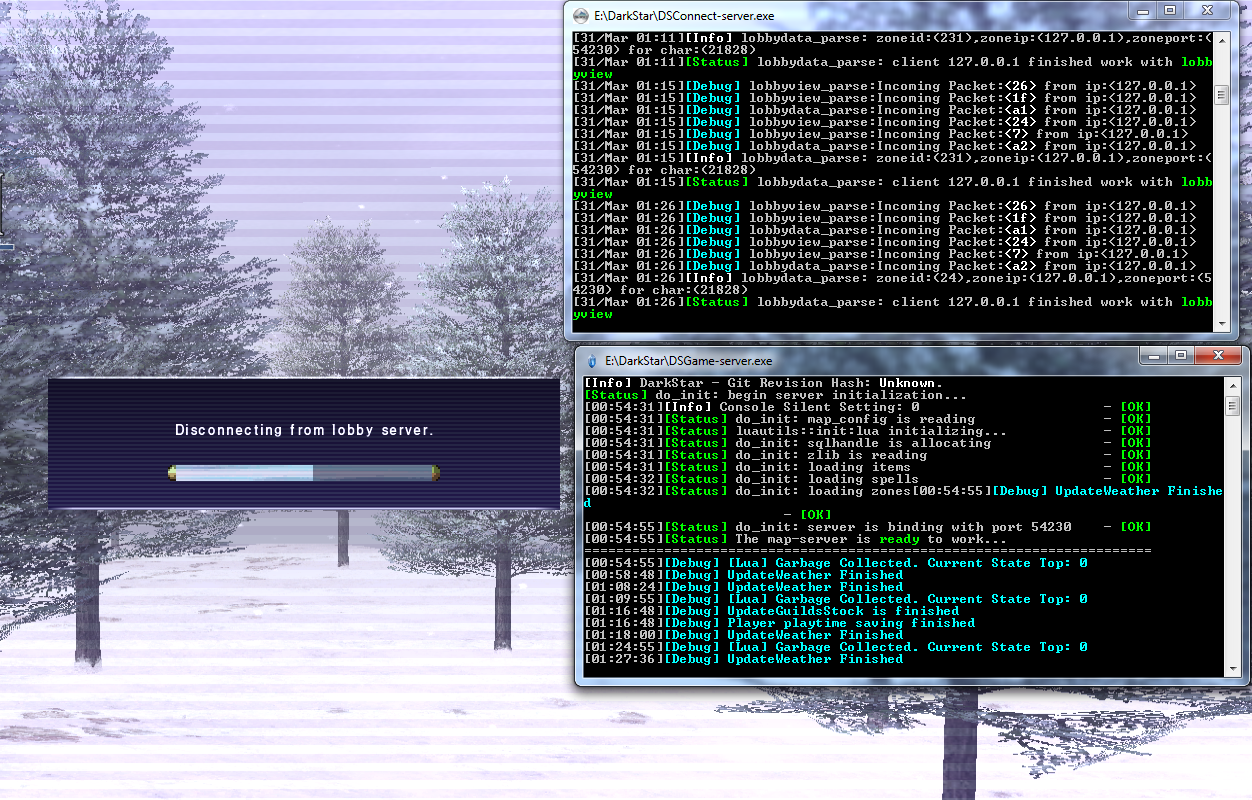1252x800 pixels.
Task: Maximize the DSGame-server console window
Action: tap(1181, 355)
